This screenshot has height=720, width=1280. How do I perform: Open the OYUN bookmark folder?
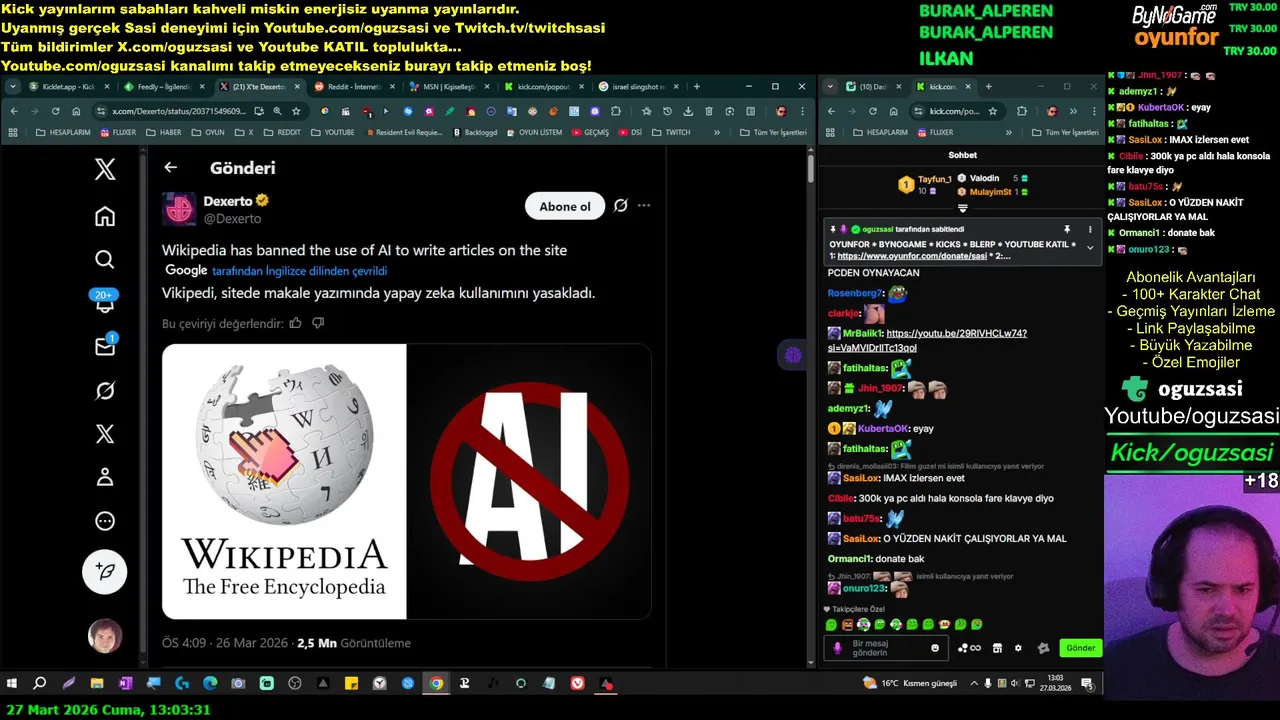pos(207,132)
